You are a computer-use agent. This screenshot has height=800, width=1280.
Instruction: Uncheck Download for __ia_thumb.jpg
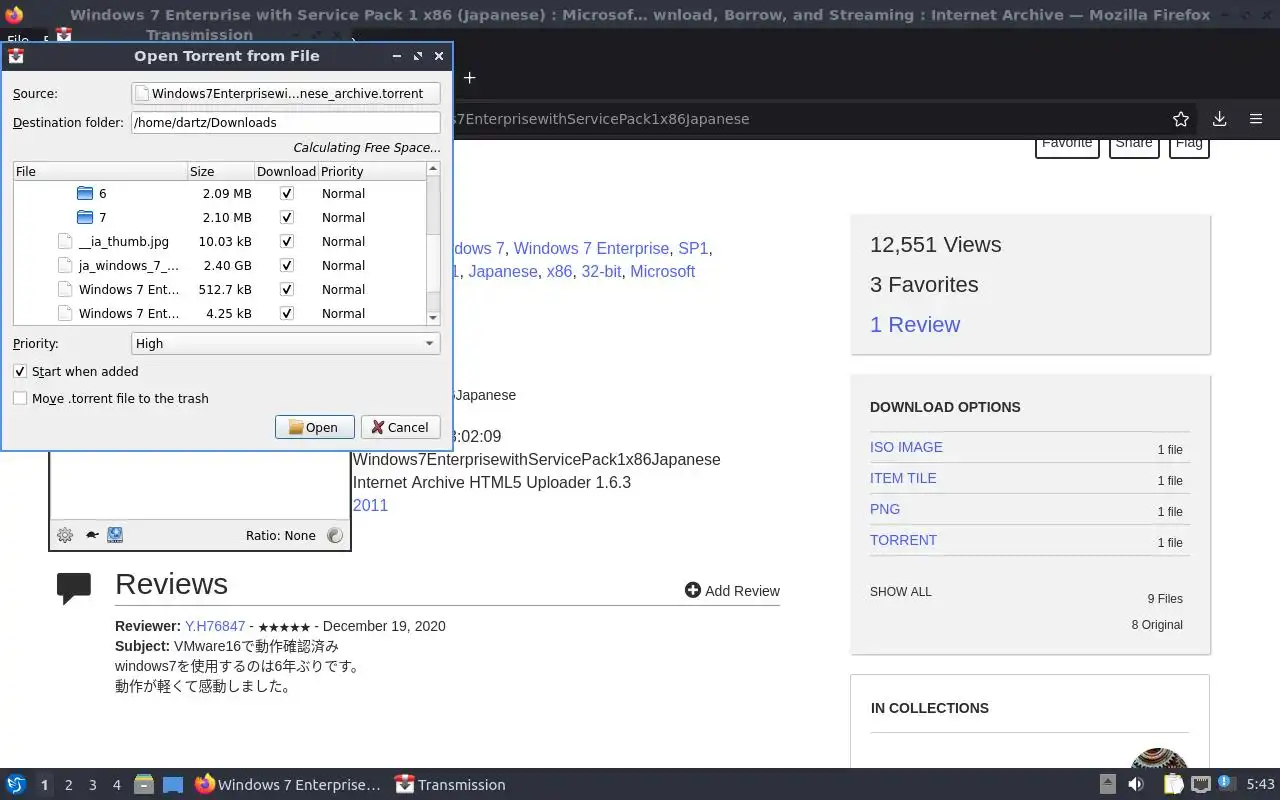(x=287, y=241)
